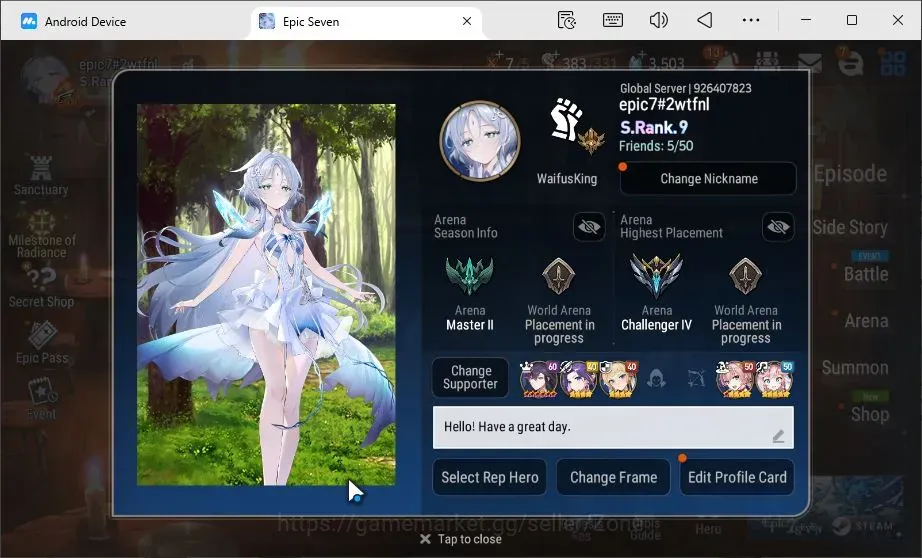Select the WaifusKing guild fist emblem
This screenshot has width=922, height=558.
[566, 120]
